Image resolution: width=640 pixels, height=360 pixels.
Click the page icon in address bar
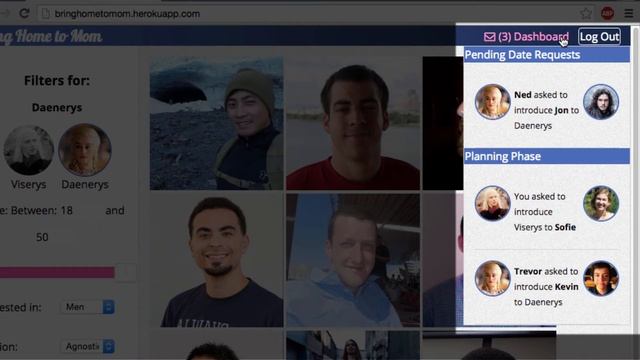(x=46, y=13)
